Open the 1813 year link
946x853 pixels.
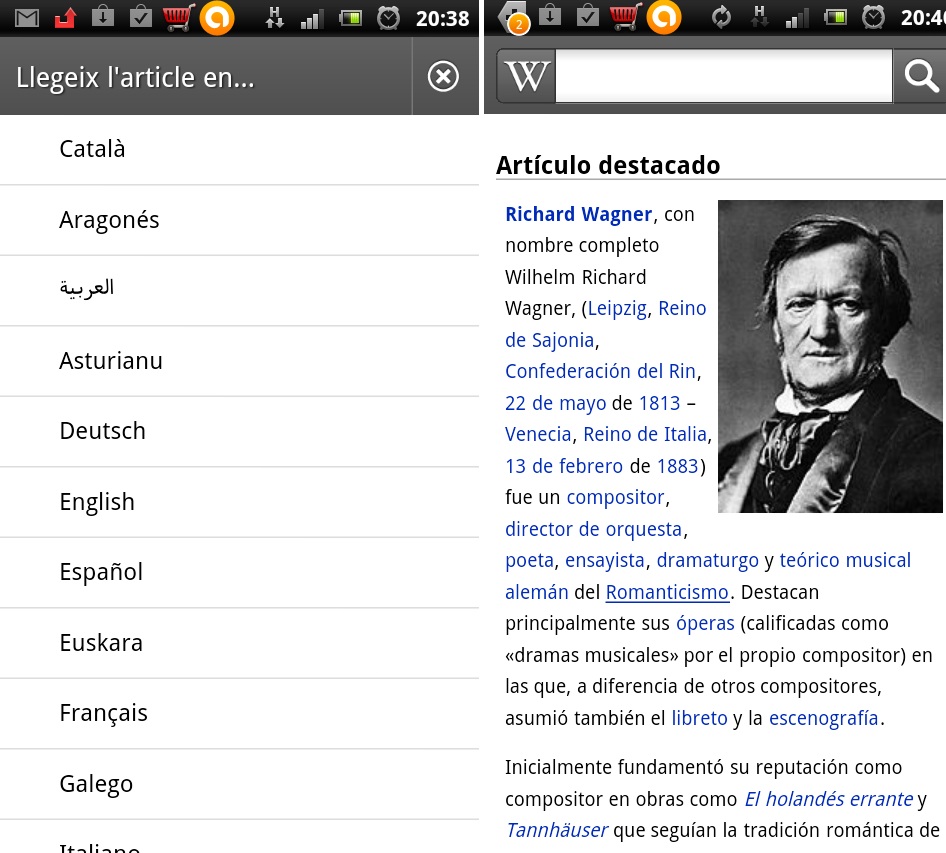point(659,402)
